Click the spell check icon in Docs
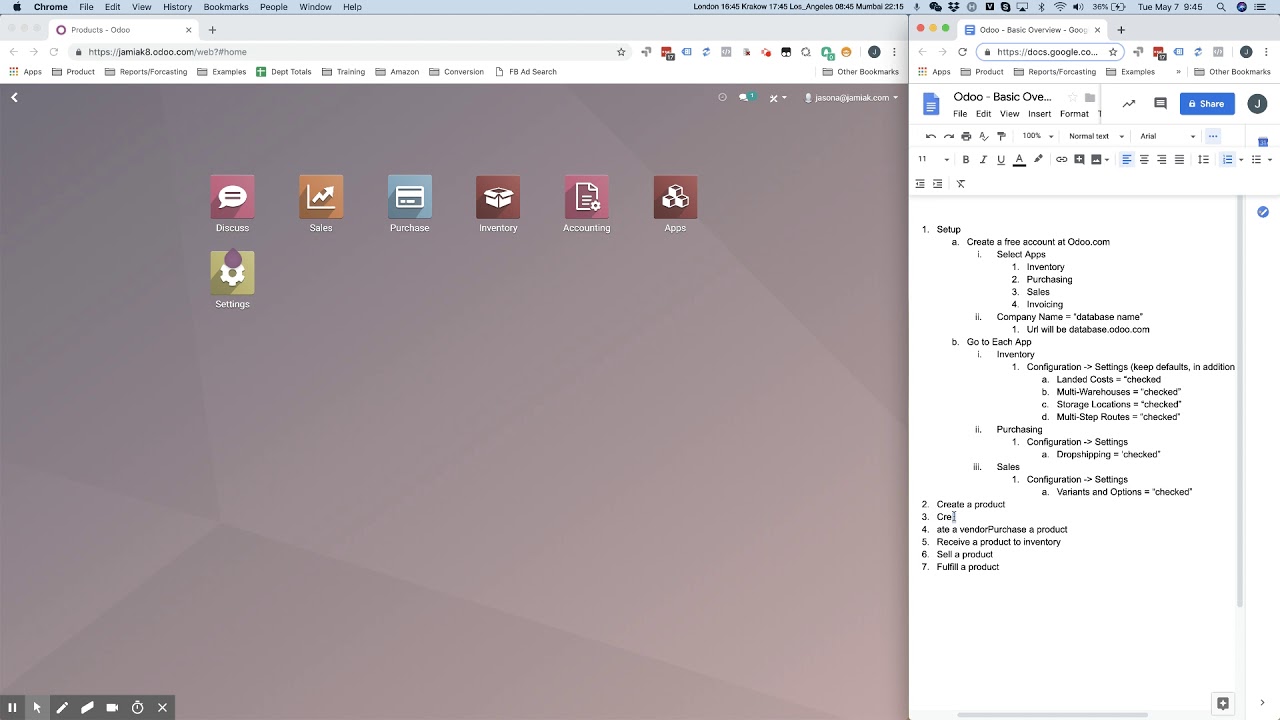The width and height of the screenshot is (1280, 720). (984, 136)
